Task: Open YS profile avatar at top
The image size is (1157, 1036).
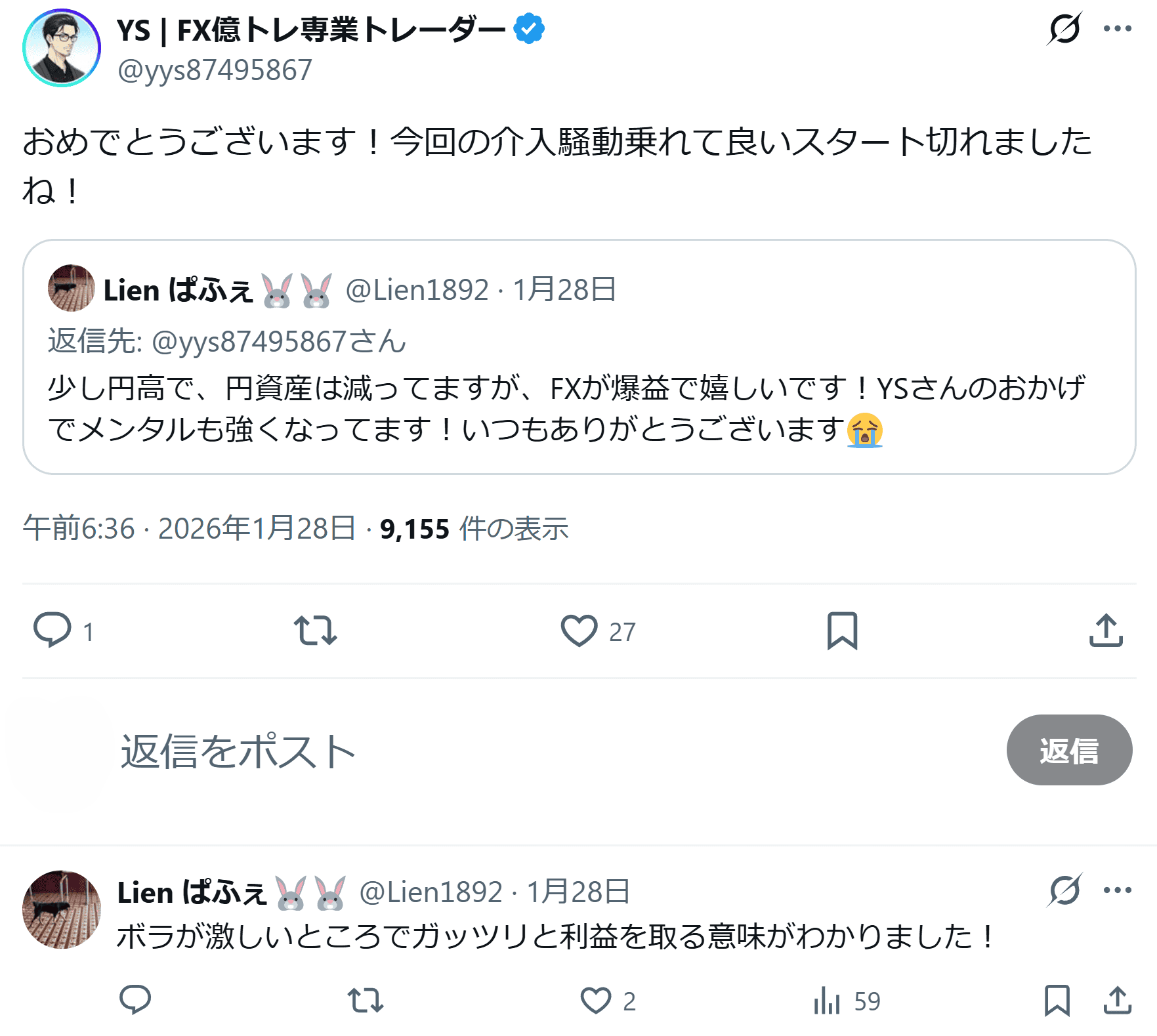Action: (62, 49)
